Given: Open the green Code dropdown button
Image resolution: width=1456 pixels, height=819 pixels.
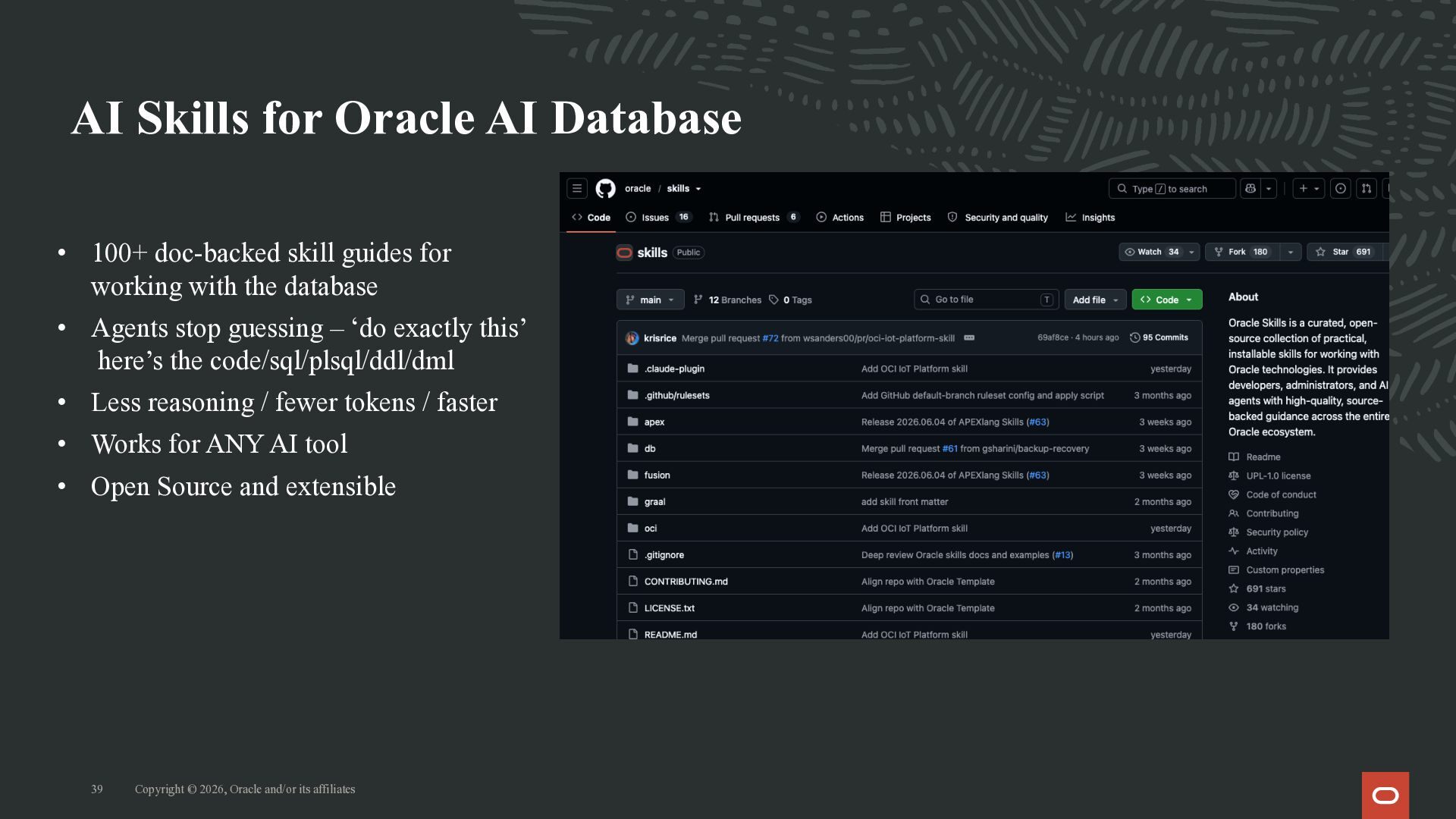Looking at the screenshot, I should [1167, 300].
